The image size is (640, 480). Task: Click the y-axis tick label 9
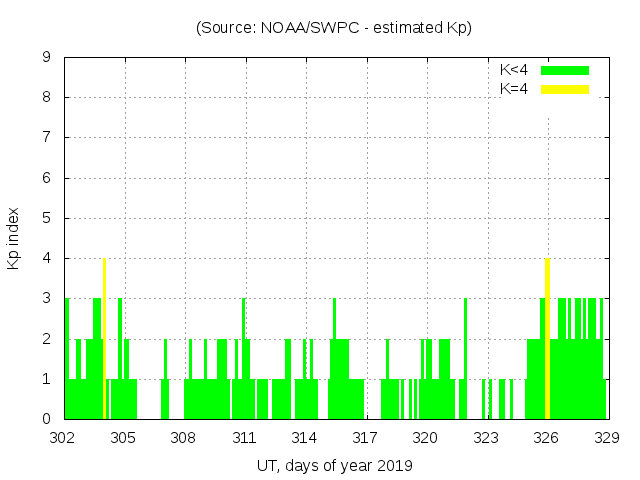click(47, 58)
